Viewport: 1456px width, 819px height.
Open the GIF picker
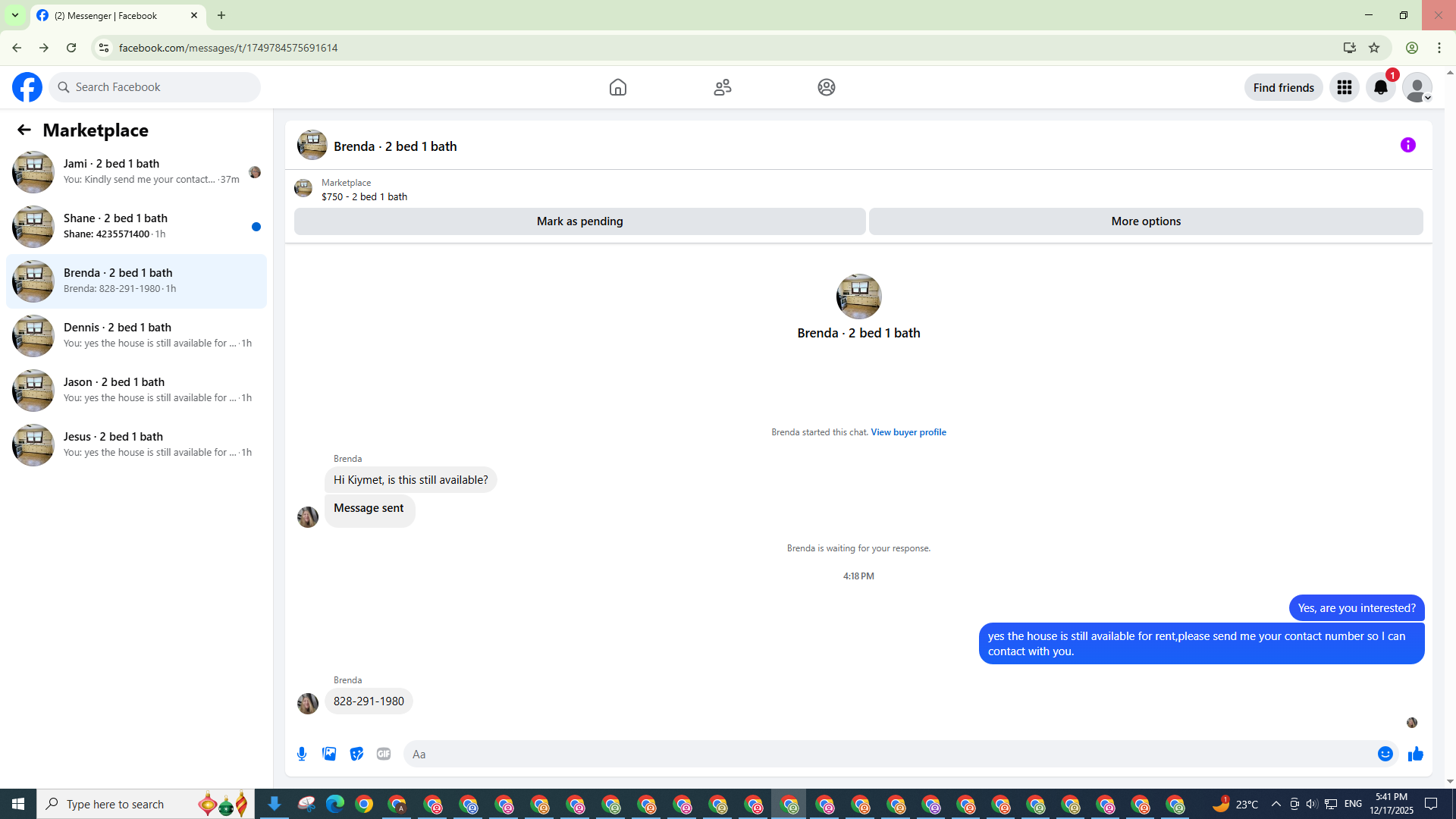point(384,754)
